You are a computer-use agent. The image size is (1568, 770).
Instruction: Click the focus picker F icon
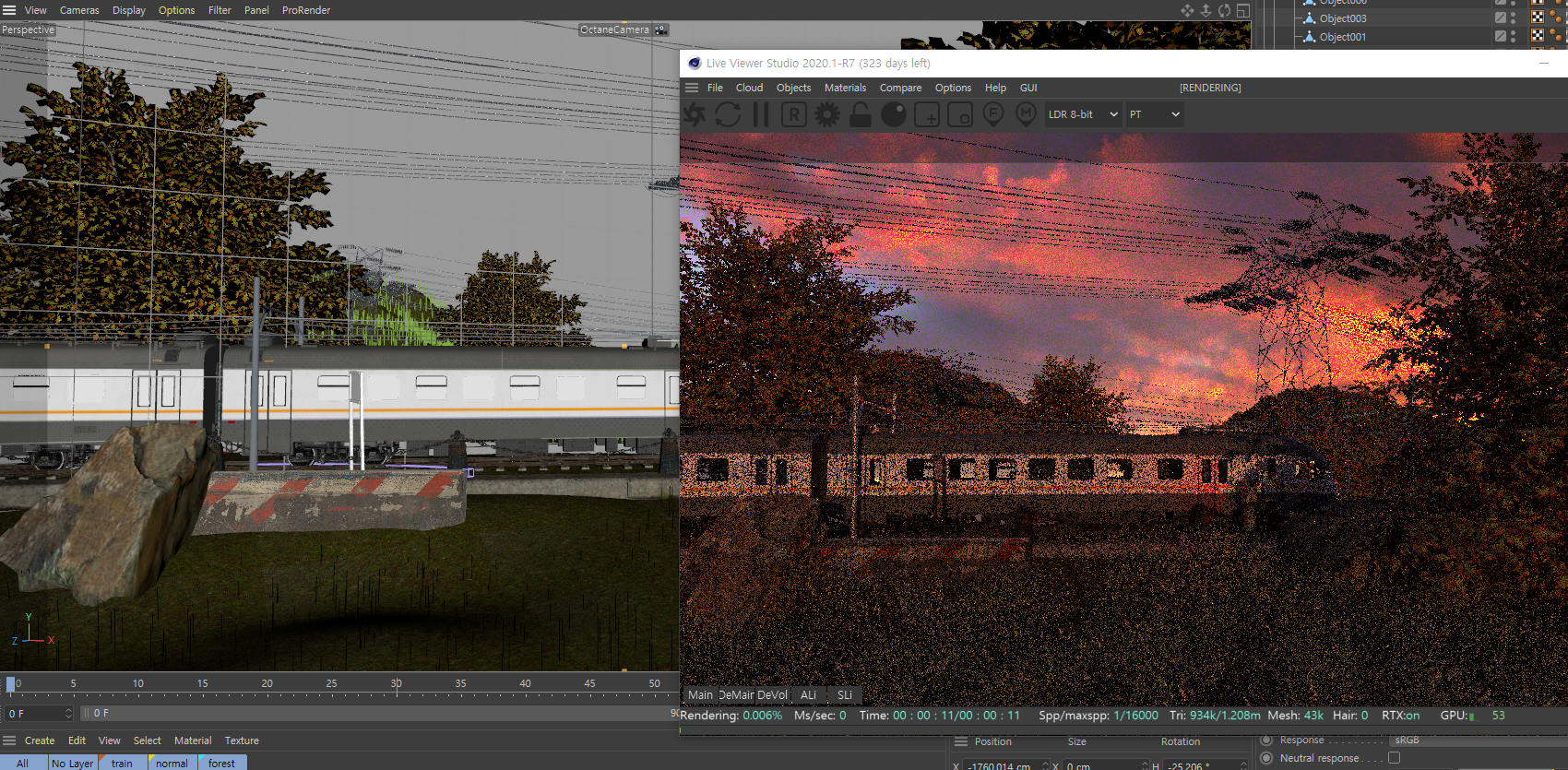coord(993,114)
